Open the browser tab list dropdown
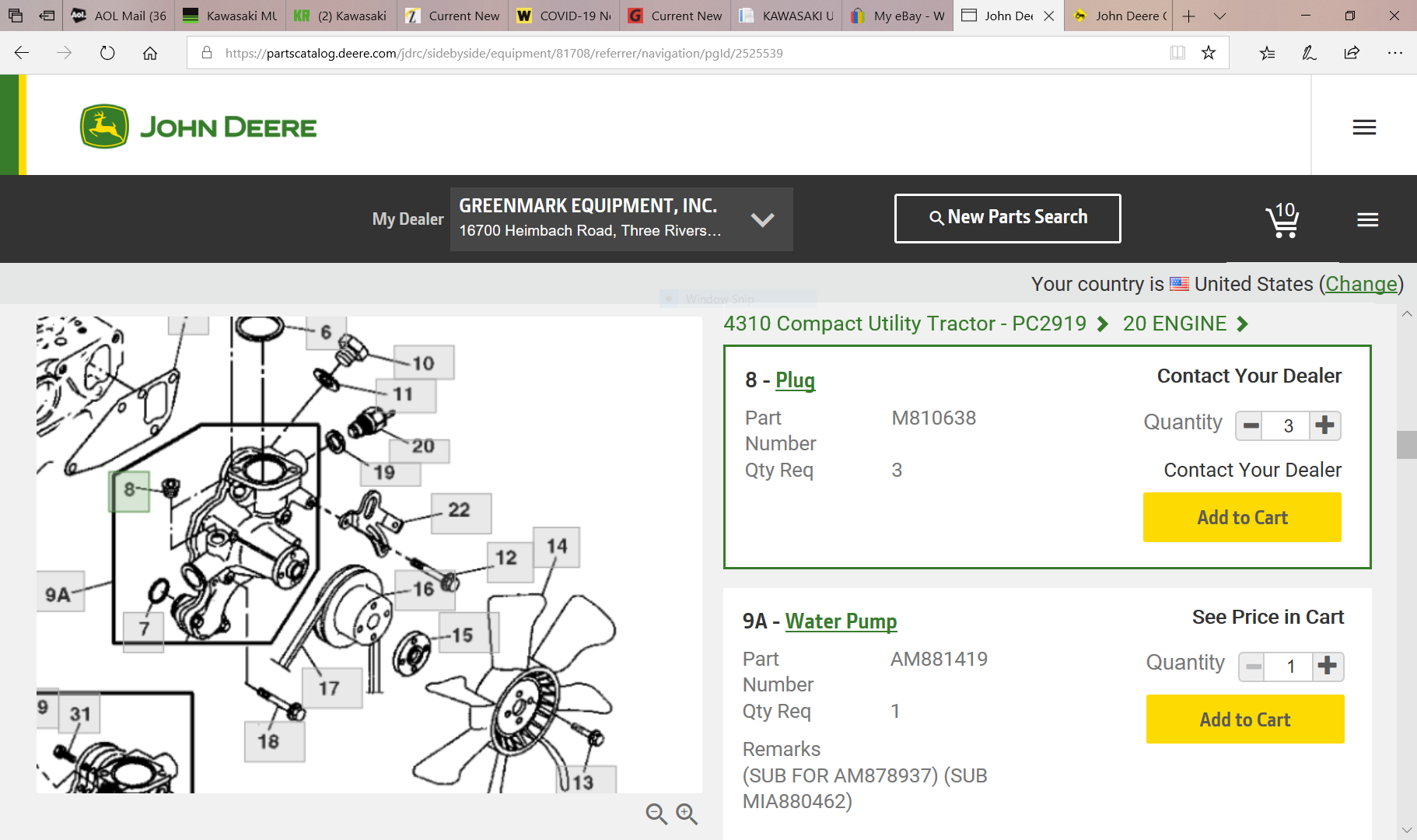1417x840 pixels. pyautogui.click(x=1219, y=16)
